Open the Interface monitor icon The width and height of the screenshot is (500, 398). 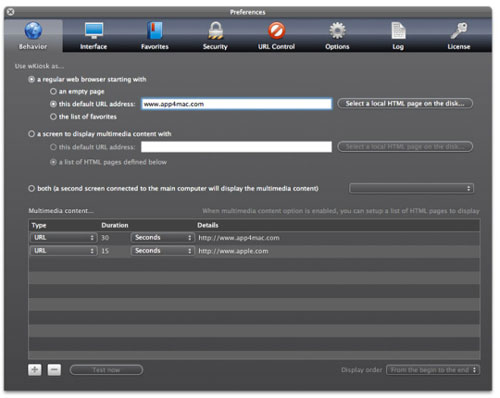point(94,30)
